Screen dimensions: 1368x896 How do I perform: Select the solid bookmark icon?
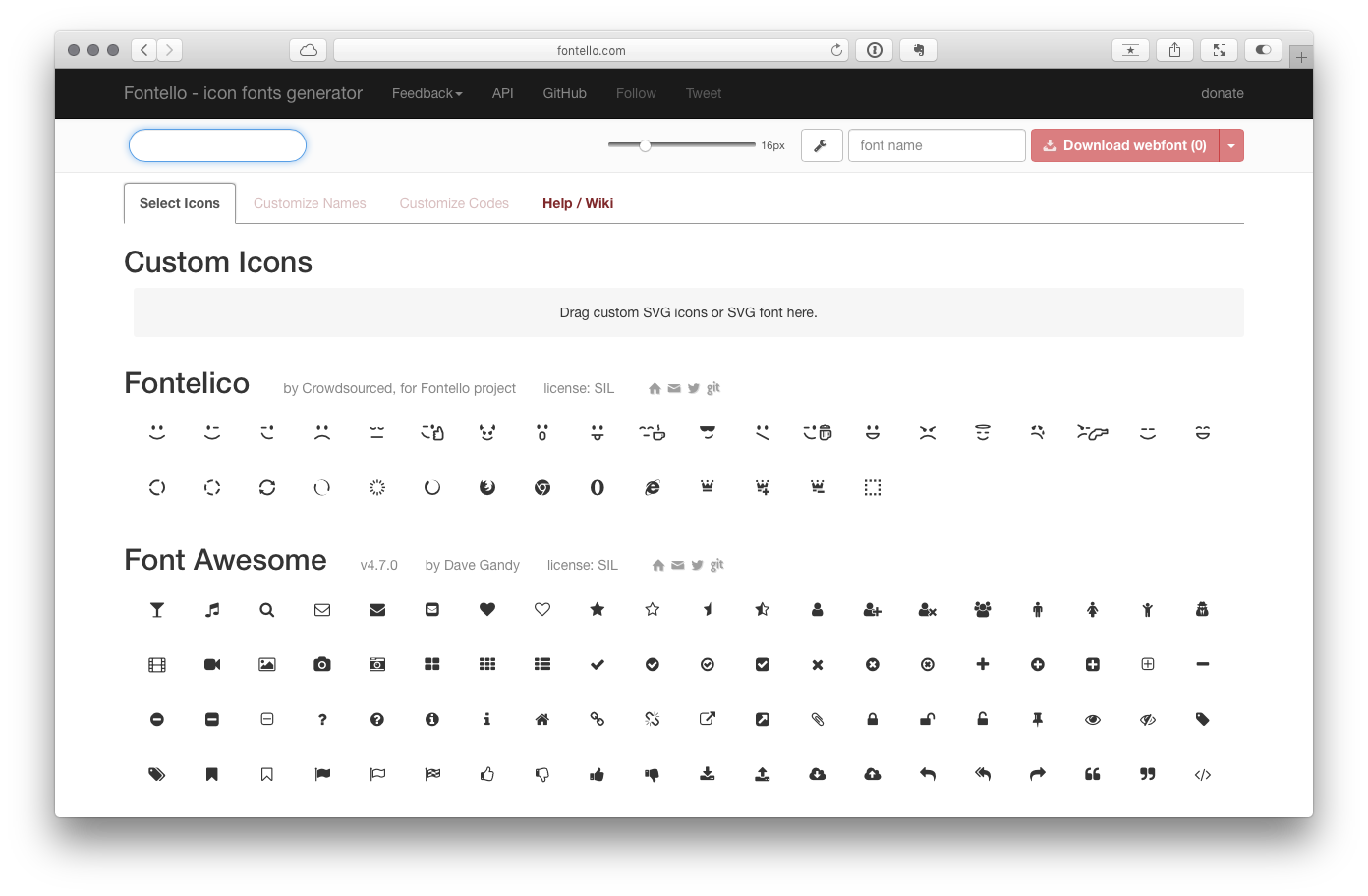pos(212,775)
